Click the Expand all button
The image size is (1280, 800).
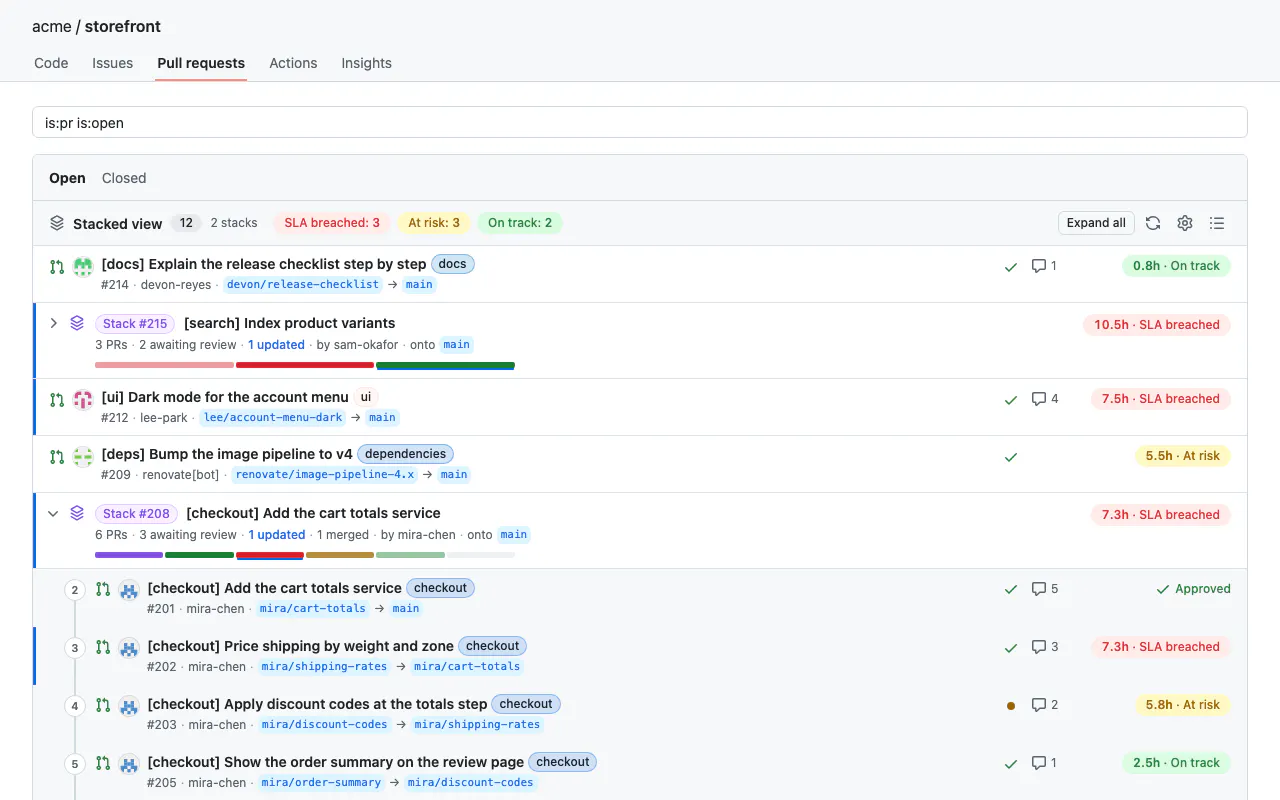1096,223
